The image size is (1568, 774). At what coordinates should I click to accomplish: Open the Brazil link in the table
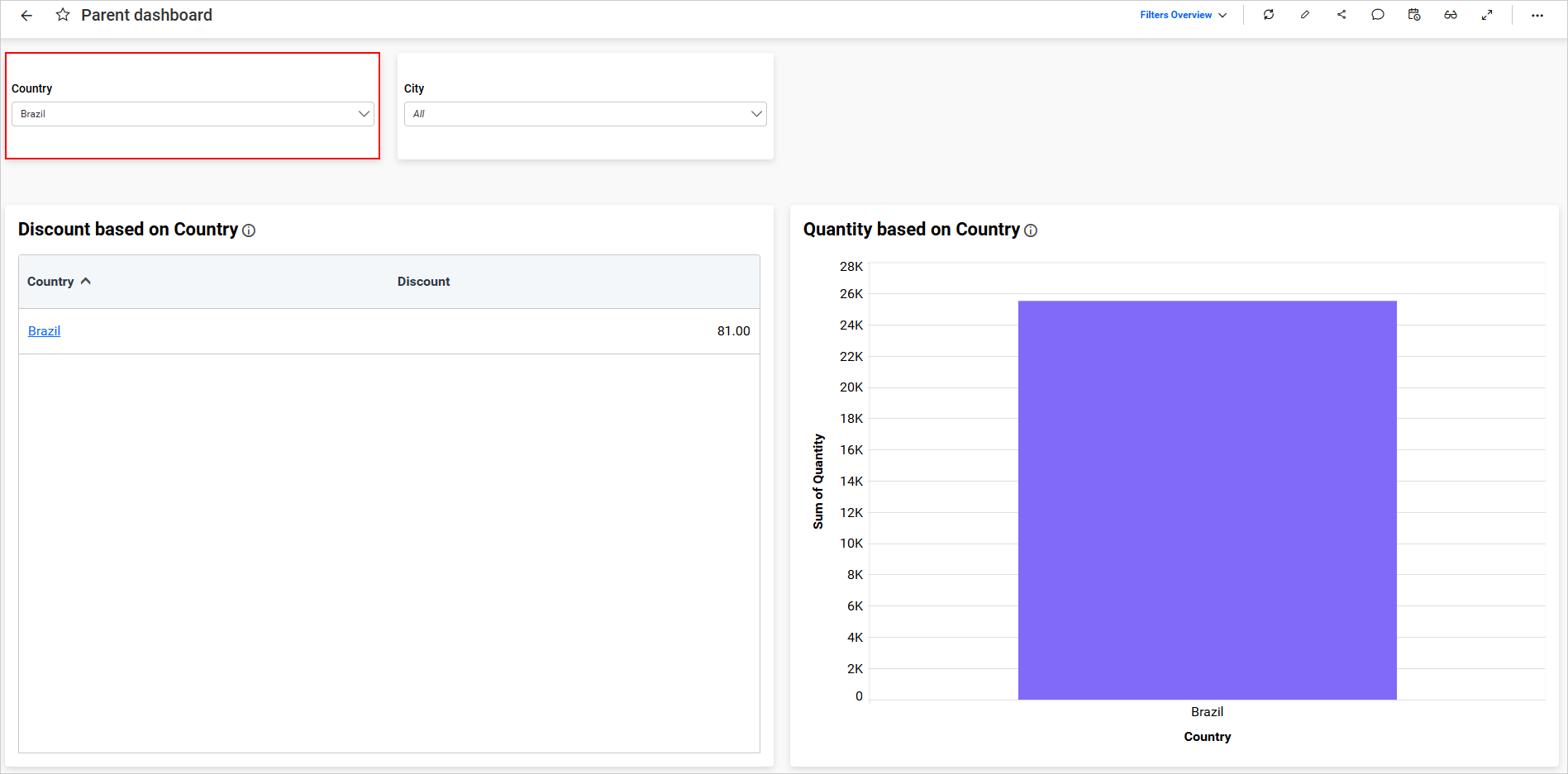[44, 330]
